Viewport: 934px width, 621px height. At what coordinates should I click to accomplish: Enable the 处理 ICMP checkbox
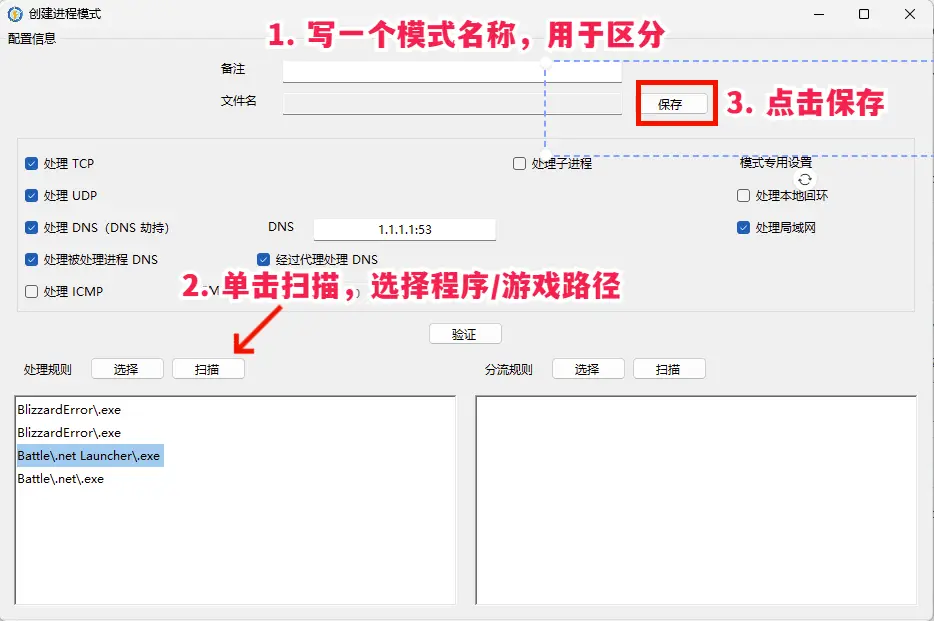pyautogui.click(x=32, y=292)
